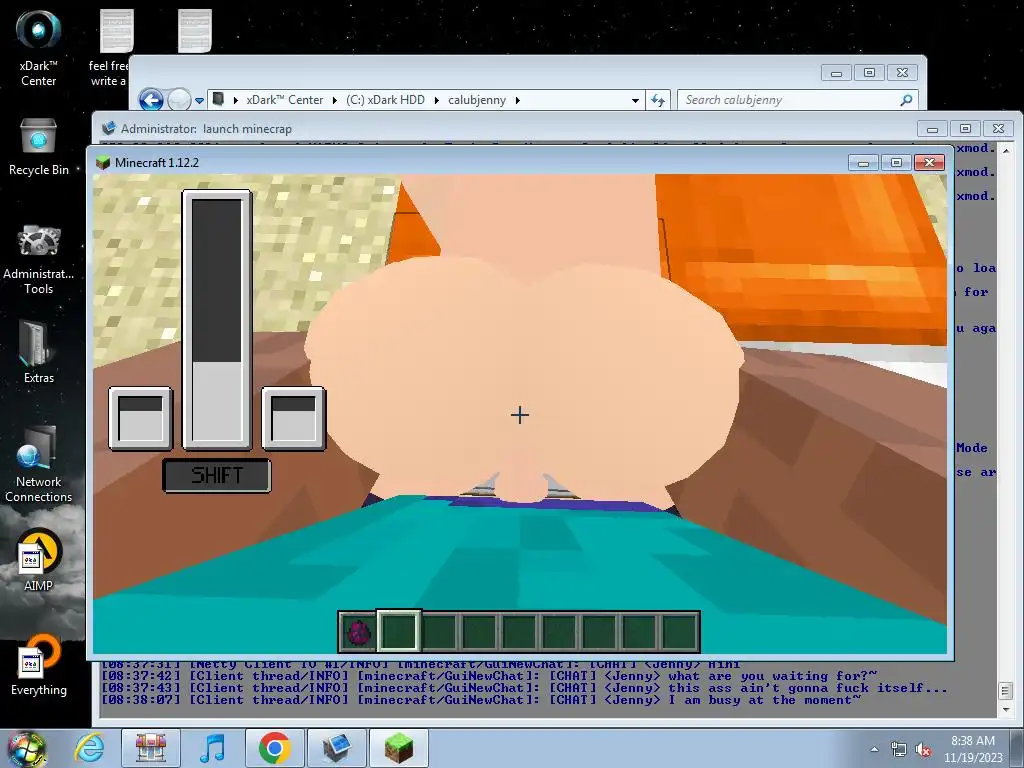Expand the chevron after 'xDark Center' in the breadcrumb

(335, 100)
